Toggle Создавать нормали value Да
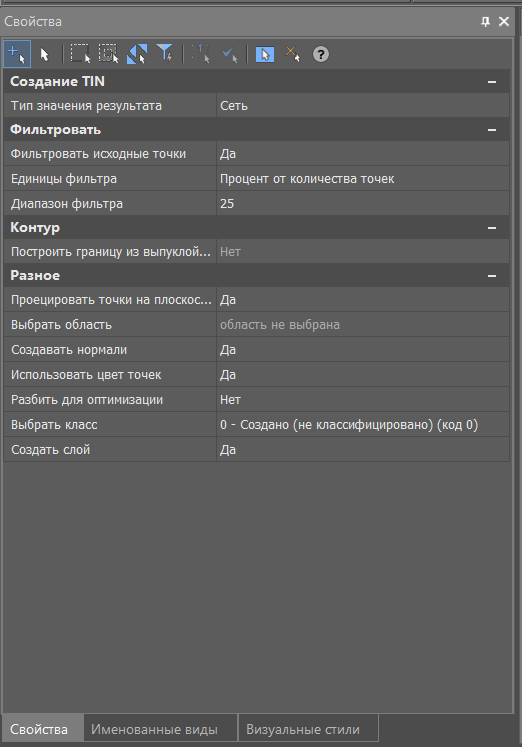This screenshot has height=747, width=522. tap(362, 350)
